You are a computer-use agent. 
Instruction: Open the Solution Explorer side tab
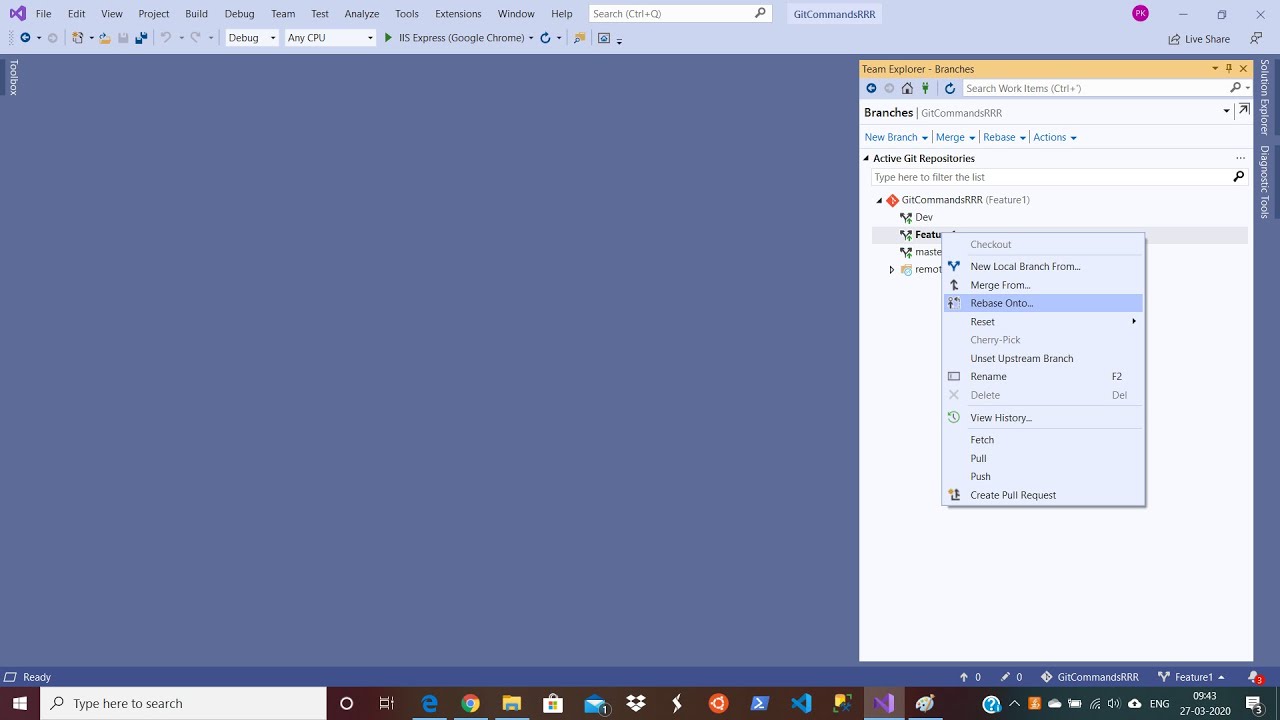[x=1264, y=97]
